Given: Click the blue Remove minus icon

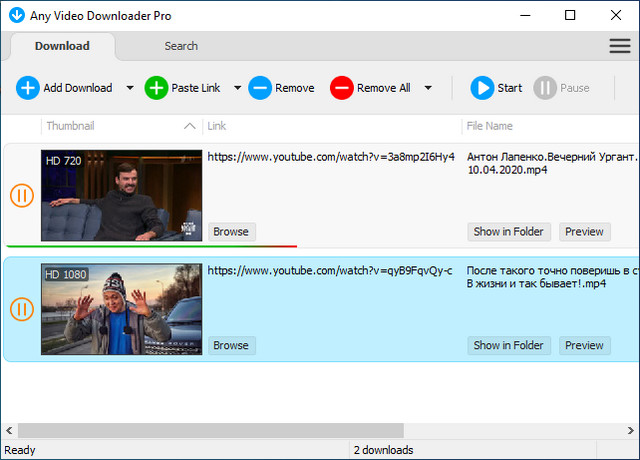Looking at the screenshot, I should (260, 88).
